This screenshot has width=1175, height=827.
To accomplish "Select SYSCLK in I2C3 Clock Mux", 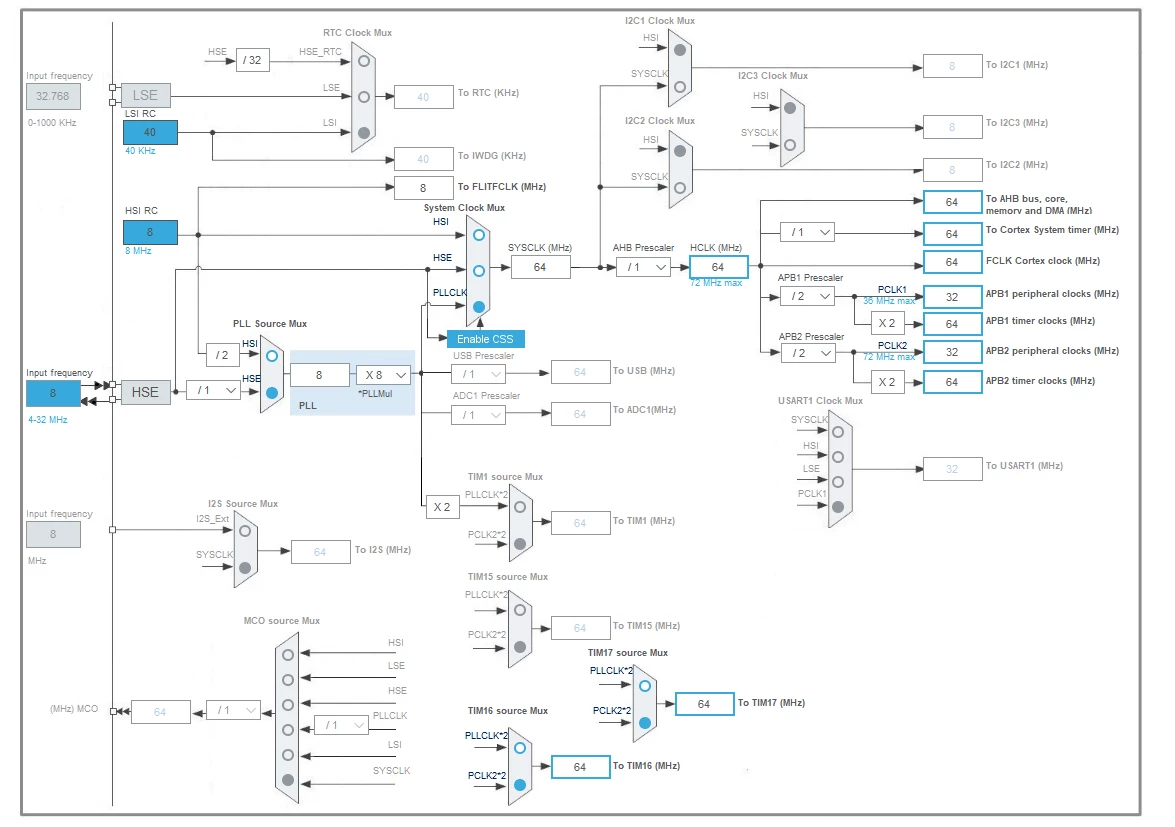I will tap(790, 145).
